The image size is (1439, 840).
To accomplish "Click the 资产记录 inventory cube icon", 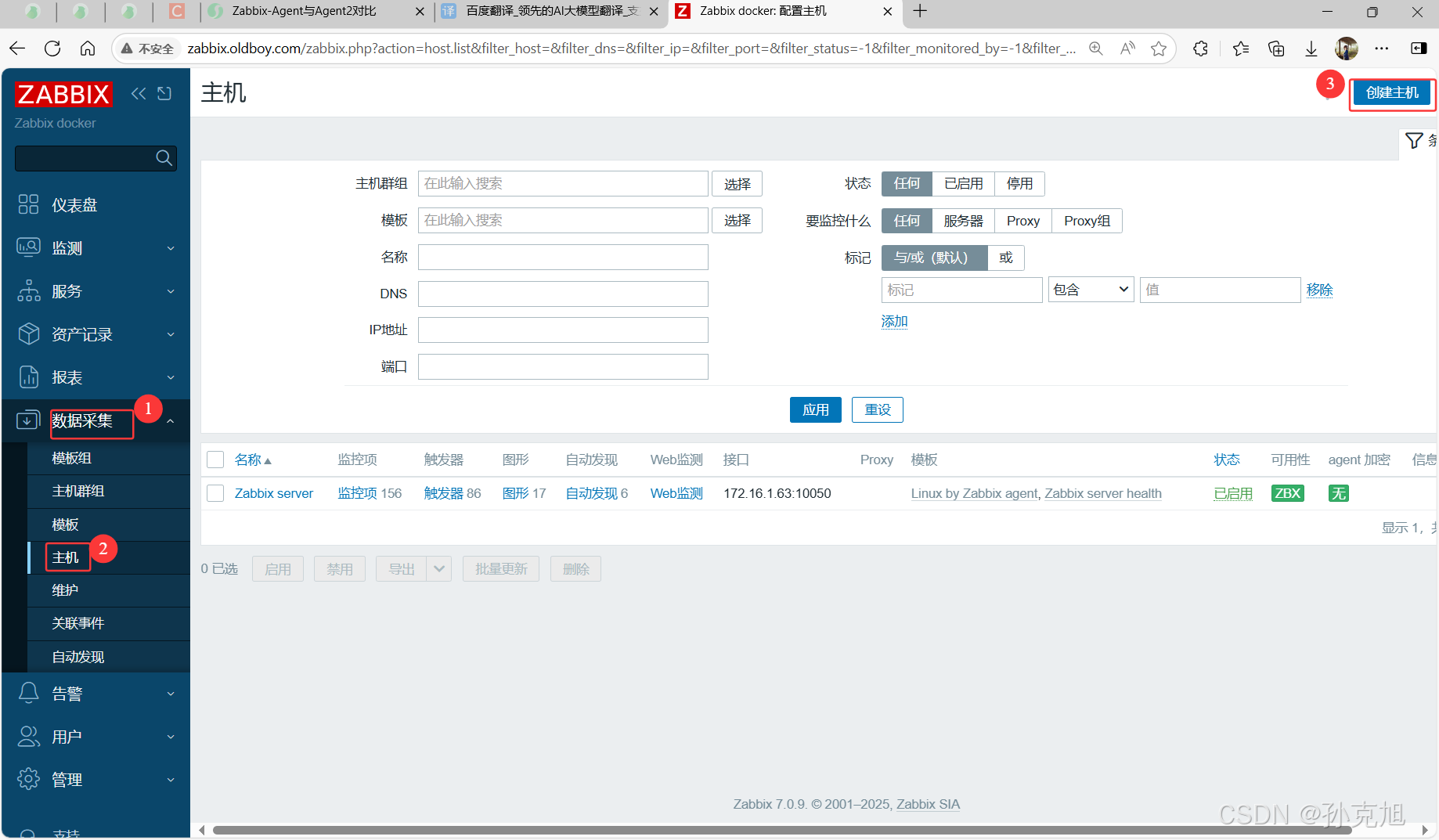I will pyautogui.click(x=29, y=333).
